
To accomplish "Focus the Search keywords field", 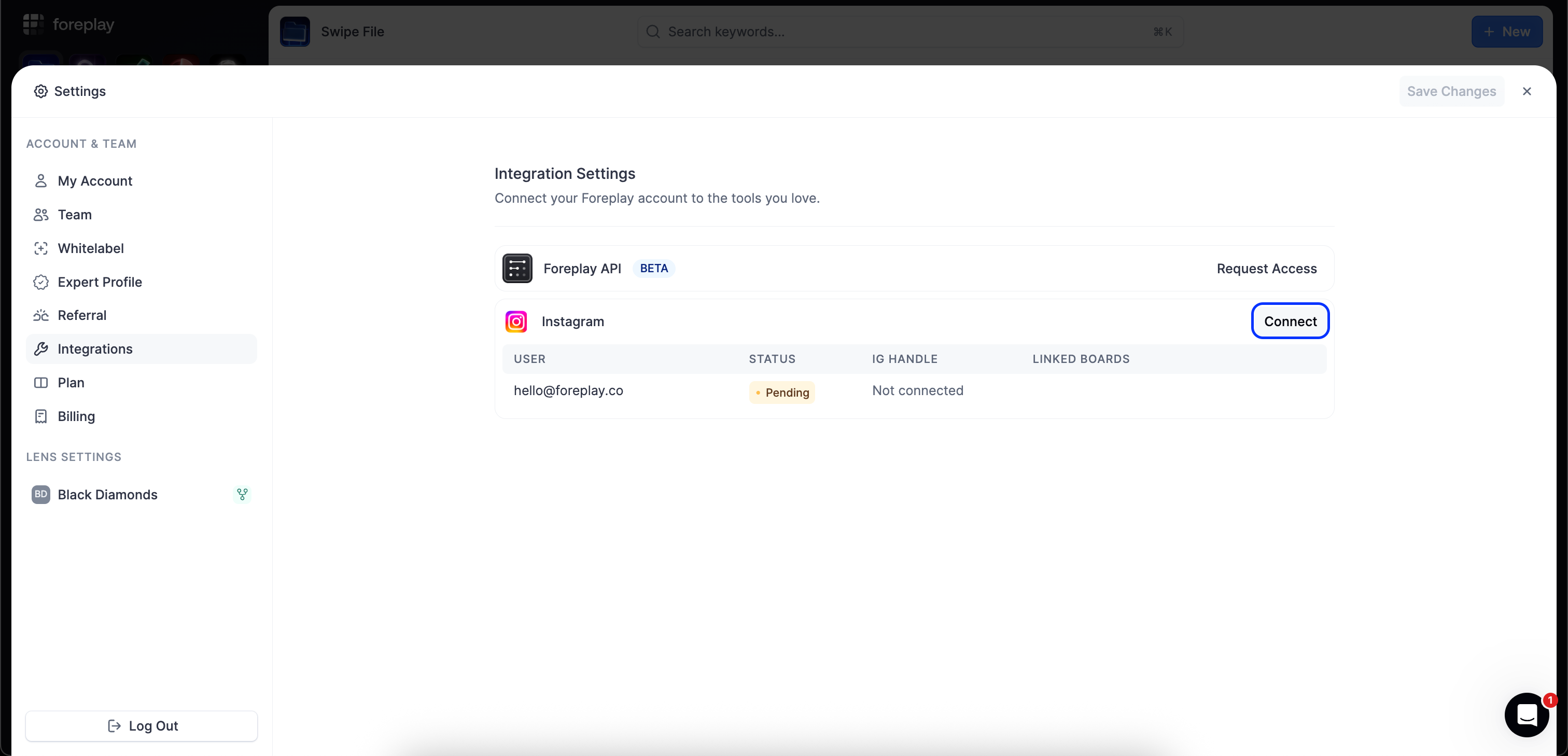I will click(910, 32).
